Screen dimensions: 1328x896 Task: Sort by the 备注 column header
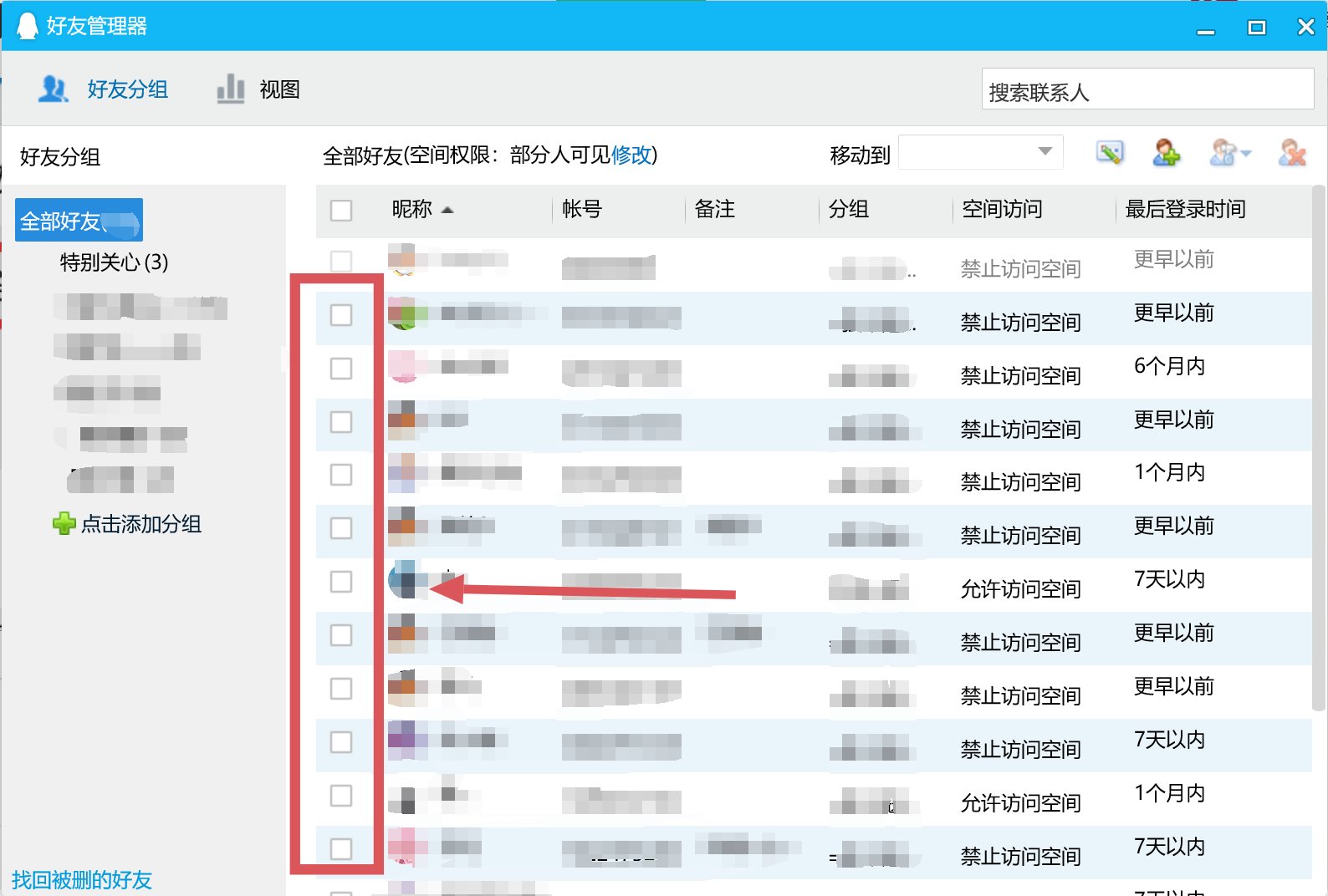pyautogui.click(x=715, y=209)
